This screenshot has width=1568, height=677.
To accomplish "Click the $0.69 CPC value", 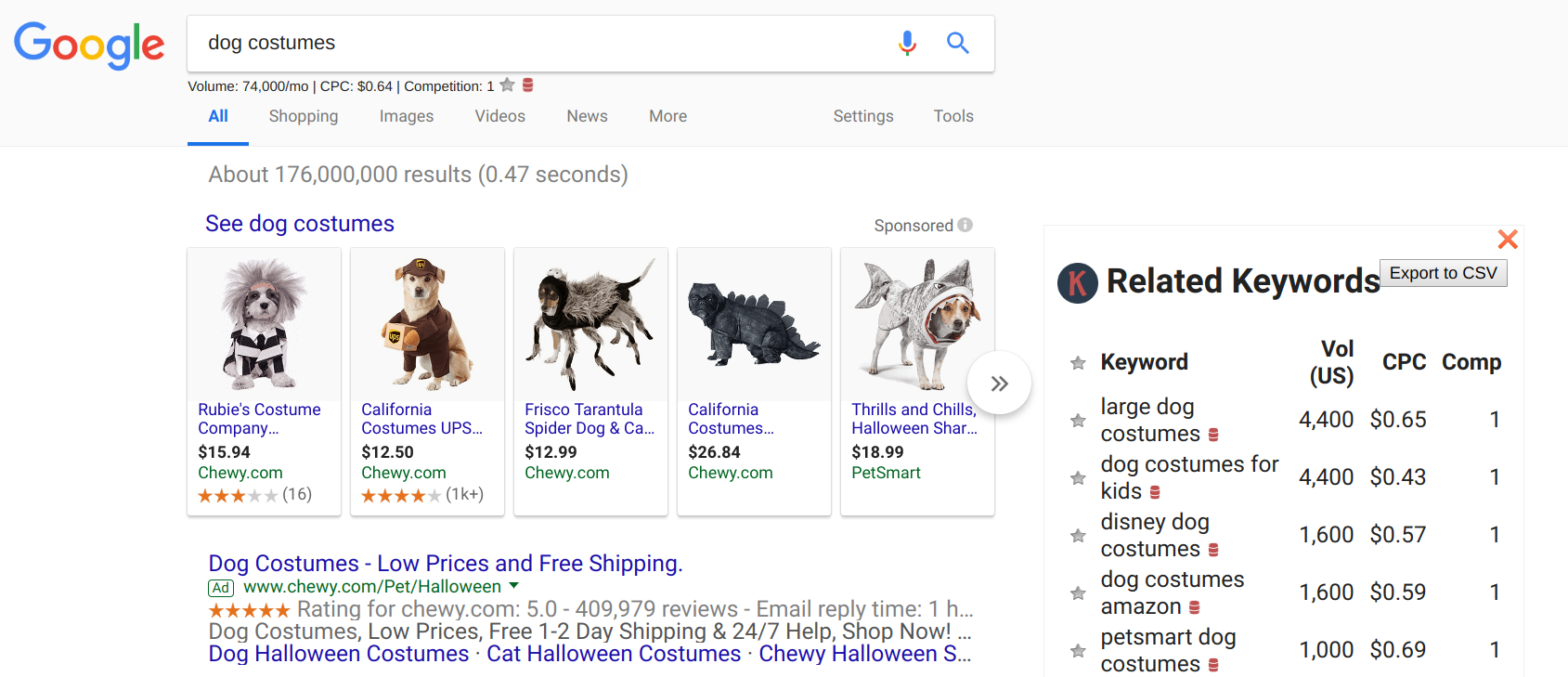I will [1398, 650].
